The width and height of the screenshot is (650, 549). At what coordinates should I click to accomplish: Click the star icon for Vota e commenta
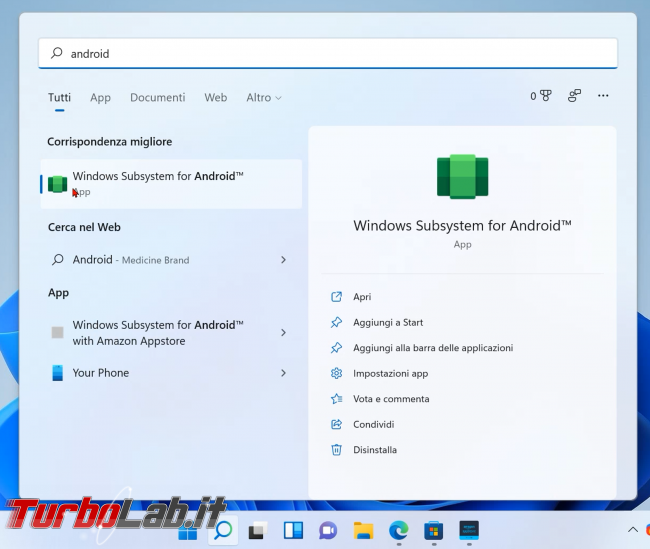(x=336, y=399)
